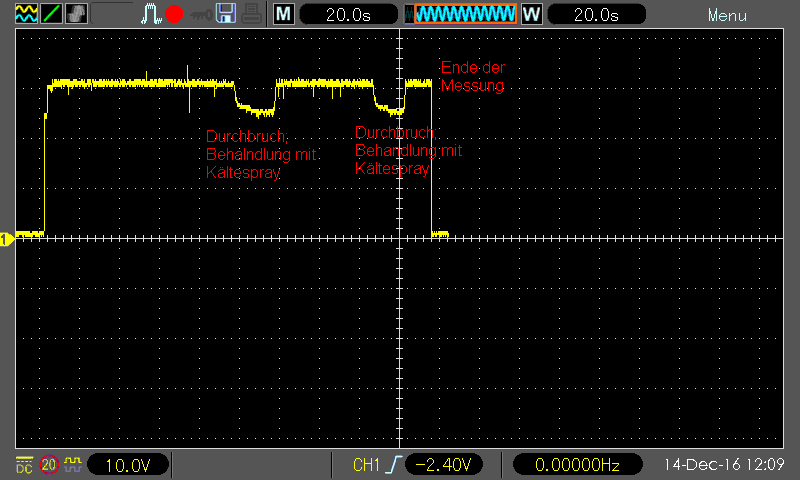
Task: Click the grey persistence waveform icon
Action: coord(77,14)
